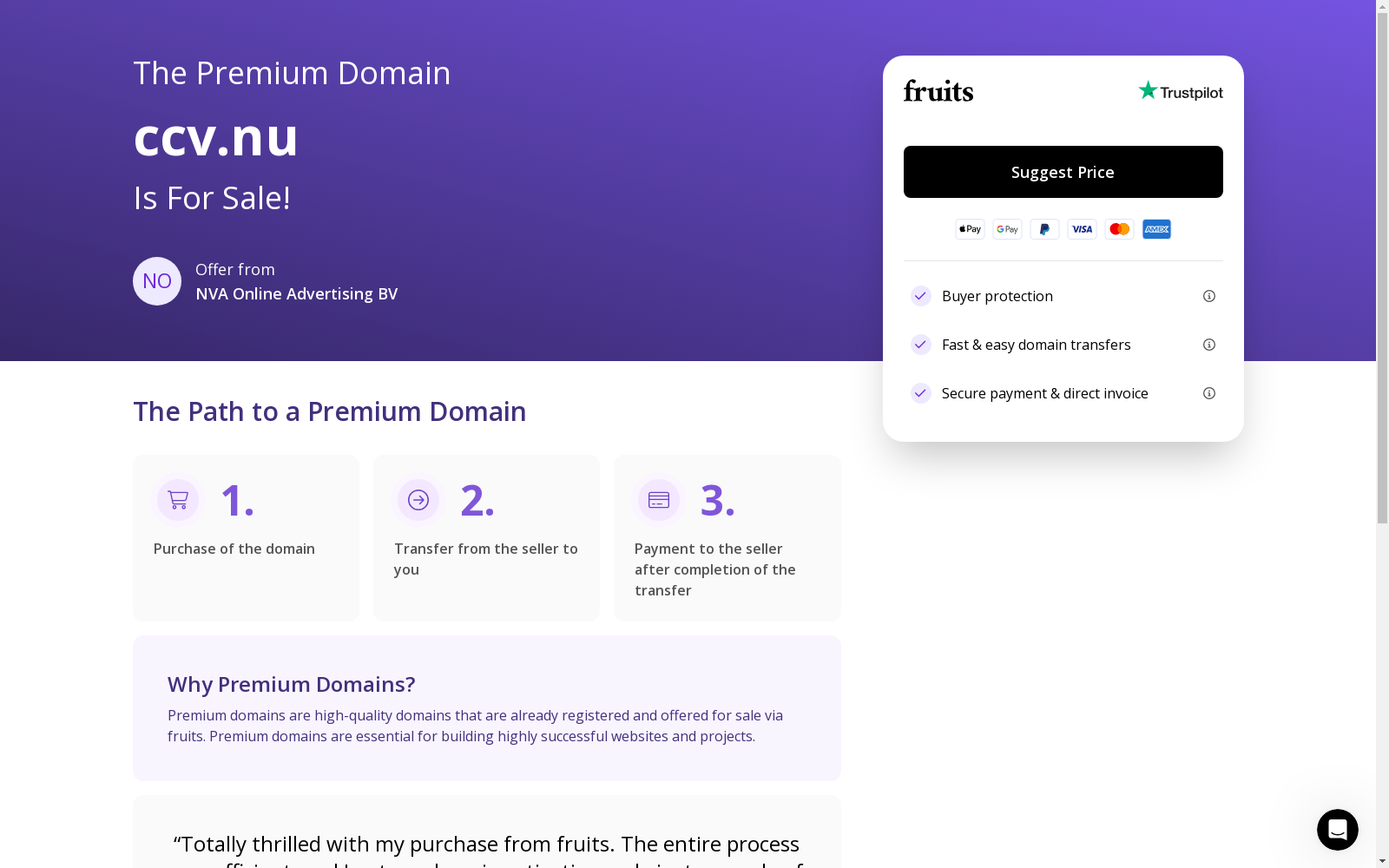Screen dimensions: 1389x868
Task: Select the Google Pay payment icon
Action: click(1007, 229)
